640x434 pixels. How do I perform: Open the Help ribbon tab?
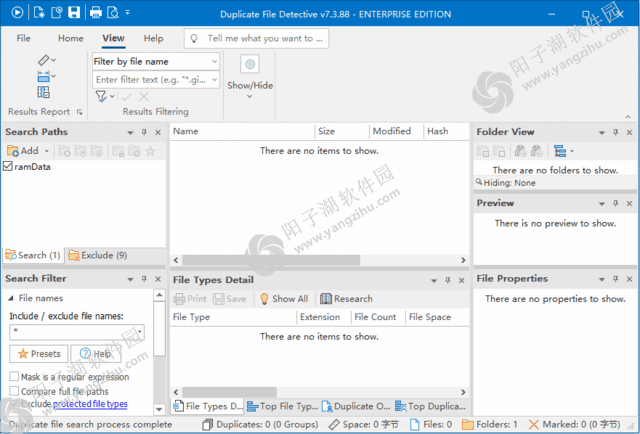(153, 38)
